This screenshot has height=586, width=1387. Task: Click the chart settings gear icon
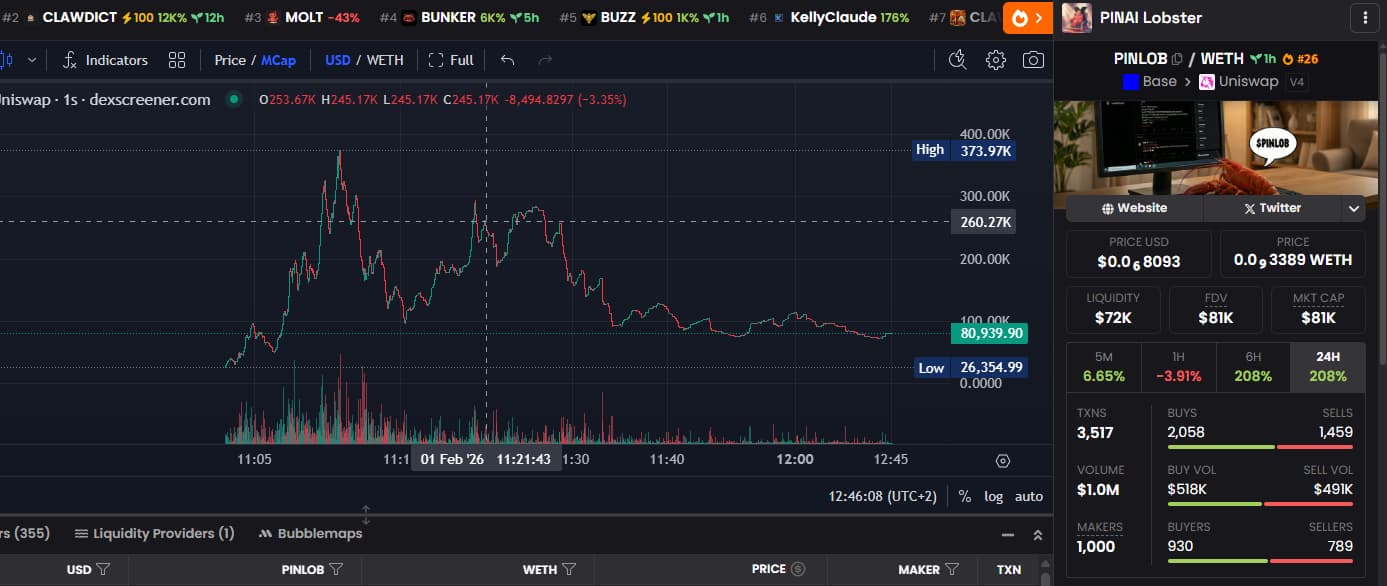(x=995, y=60)
